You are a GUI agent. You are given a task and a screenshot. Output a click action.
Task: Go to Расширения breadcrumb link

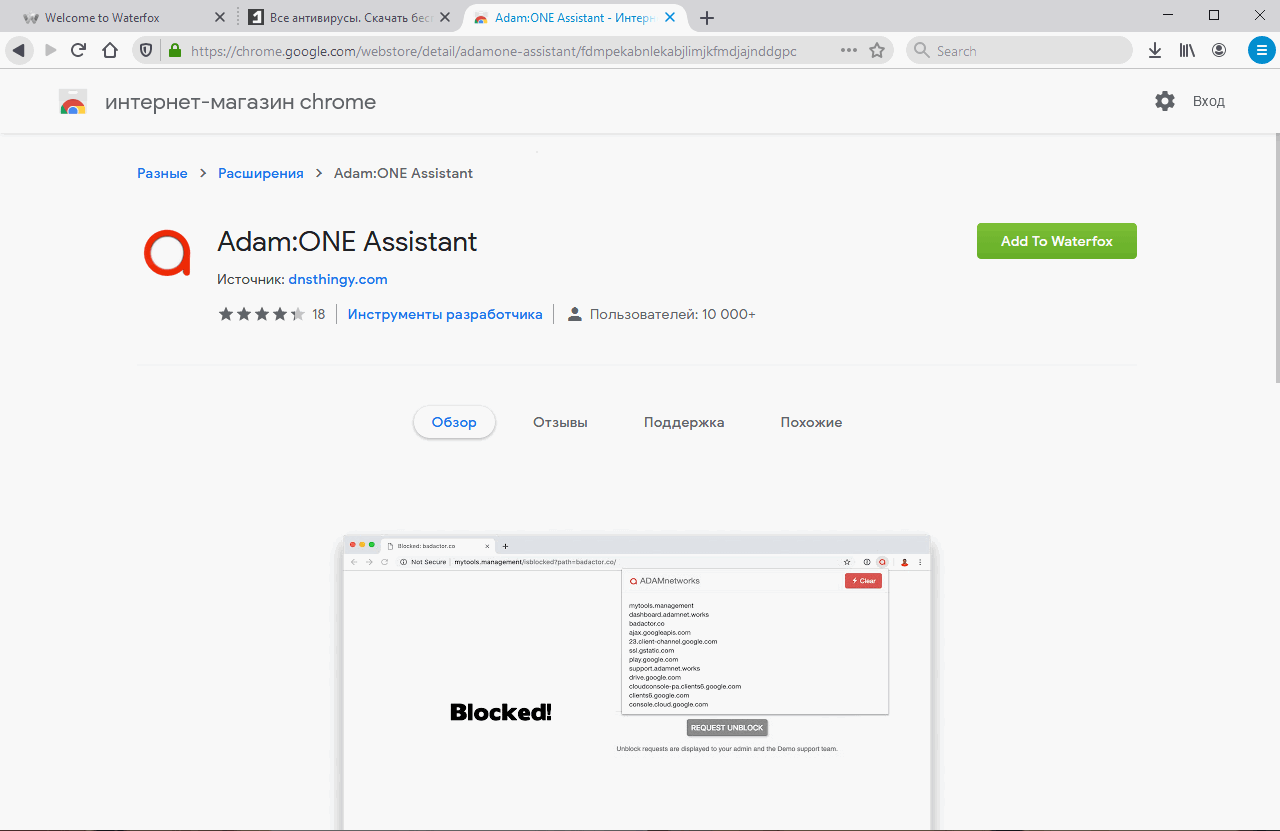click(x=261, y=173)
